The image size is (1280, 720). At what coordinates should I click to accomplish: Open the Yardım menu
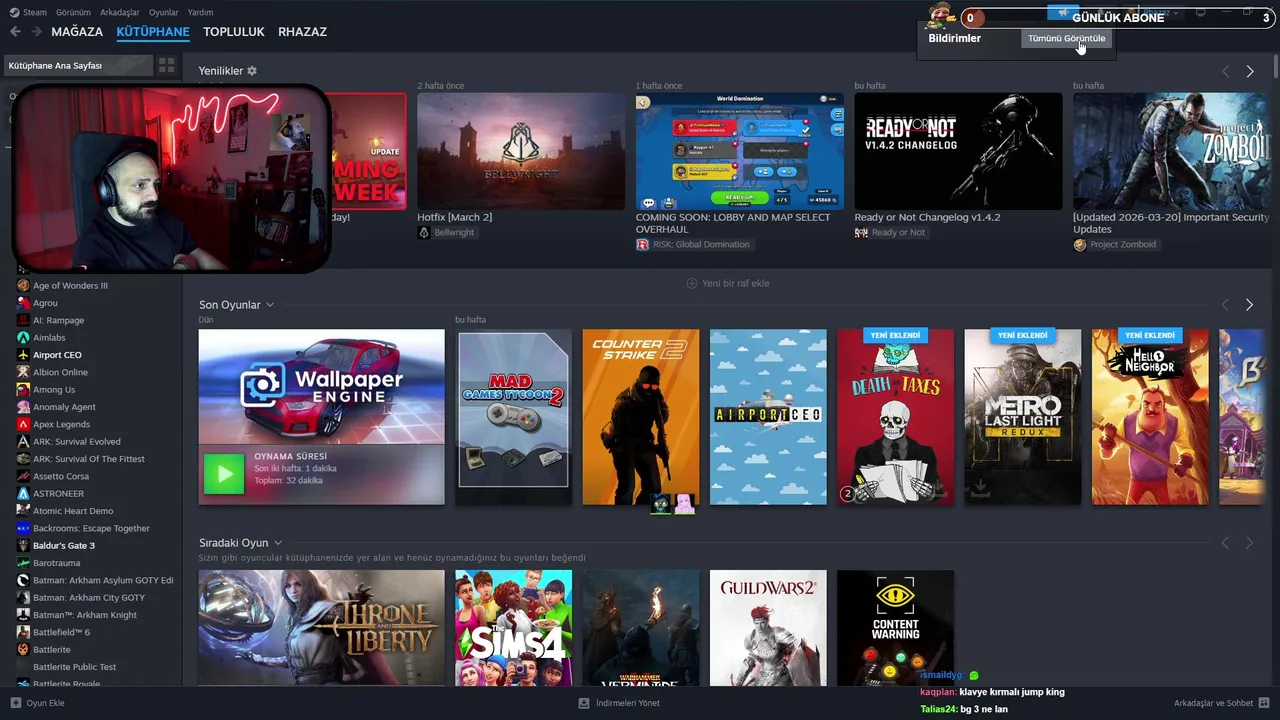click(x=200, y=12)
